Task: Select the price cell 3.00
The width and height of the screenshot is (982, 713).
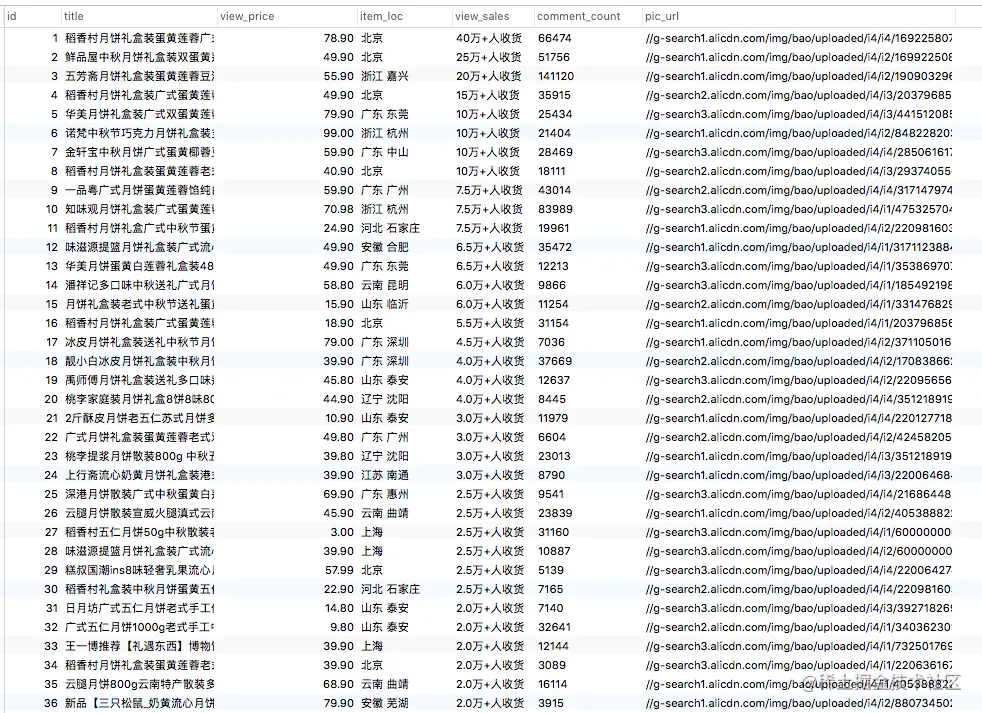Action: coord(342,532)
